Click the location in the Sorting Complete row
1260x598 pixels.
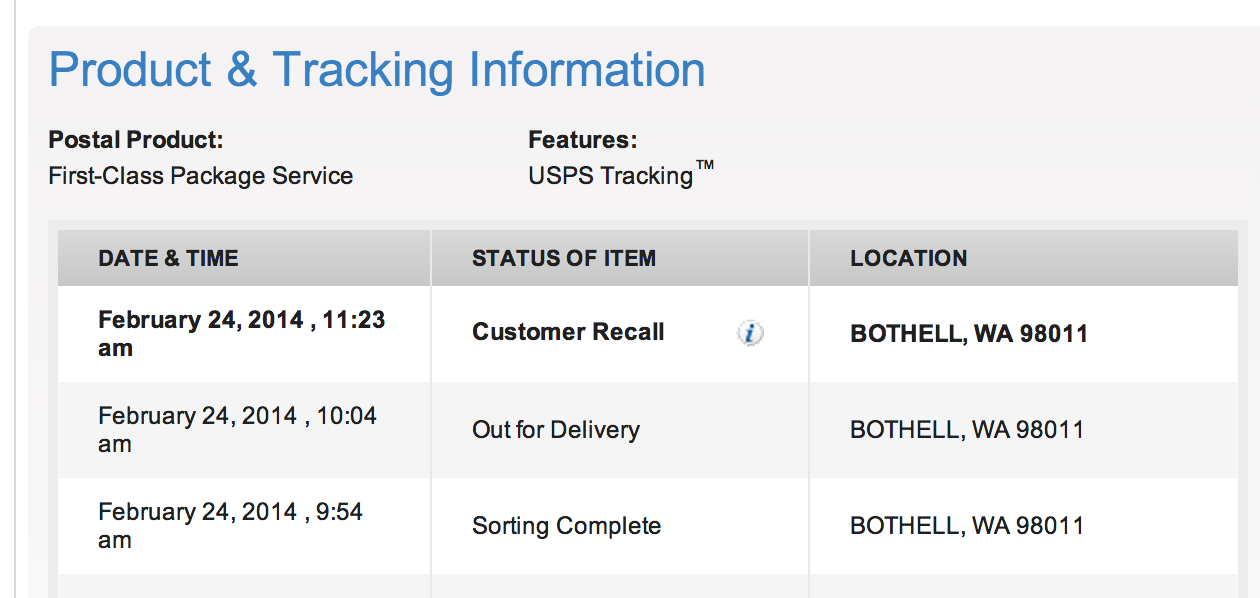click(967, 526)
